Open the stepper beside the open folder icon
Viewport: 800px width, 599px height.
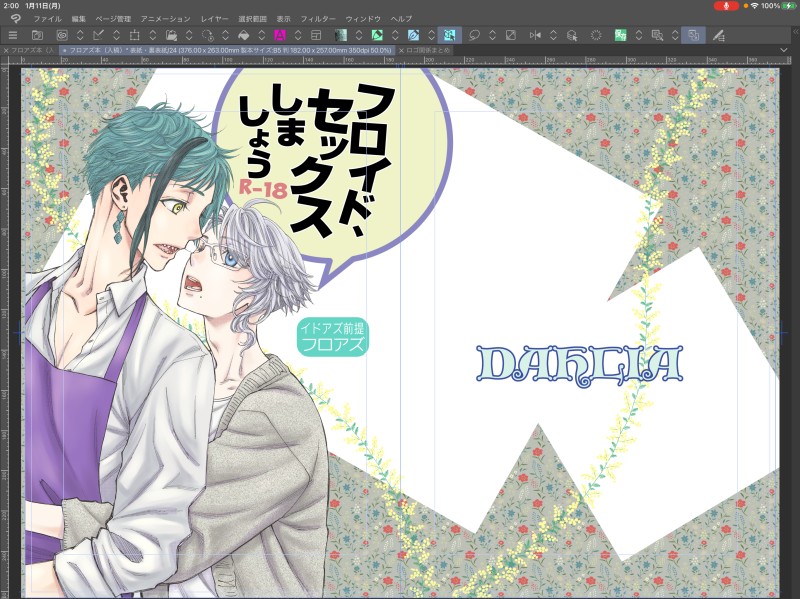point(189,35)
